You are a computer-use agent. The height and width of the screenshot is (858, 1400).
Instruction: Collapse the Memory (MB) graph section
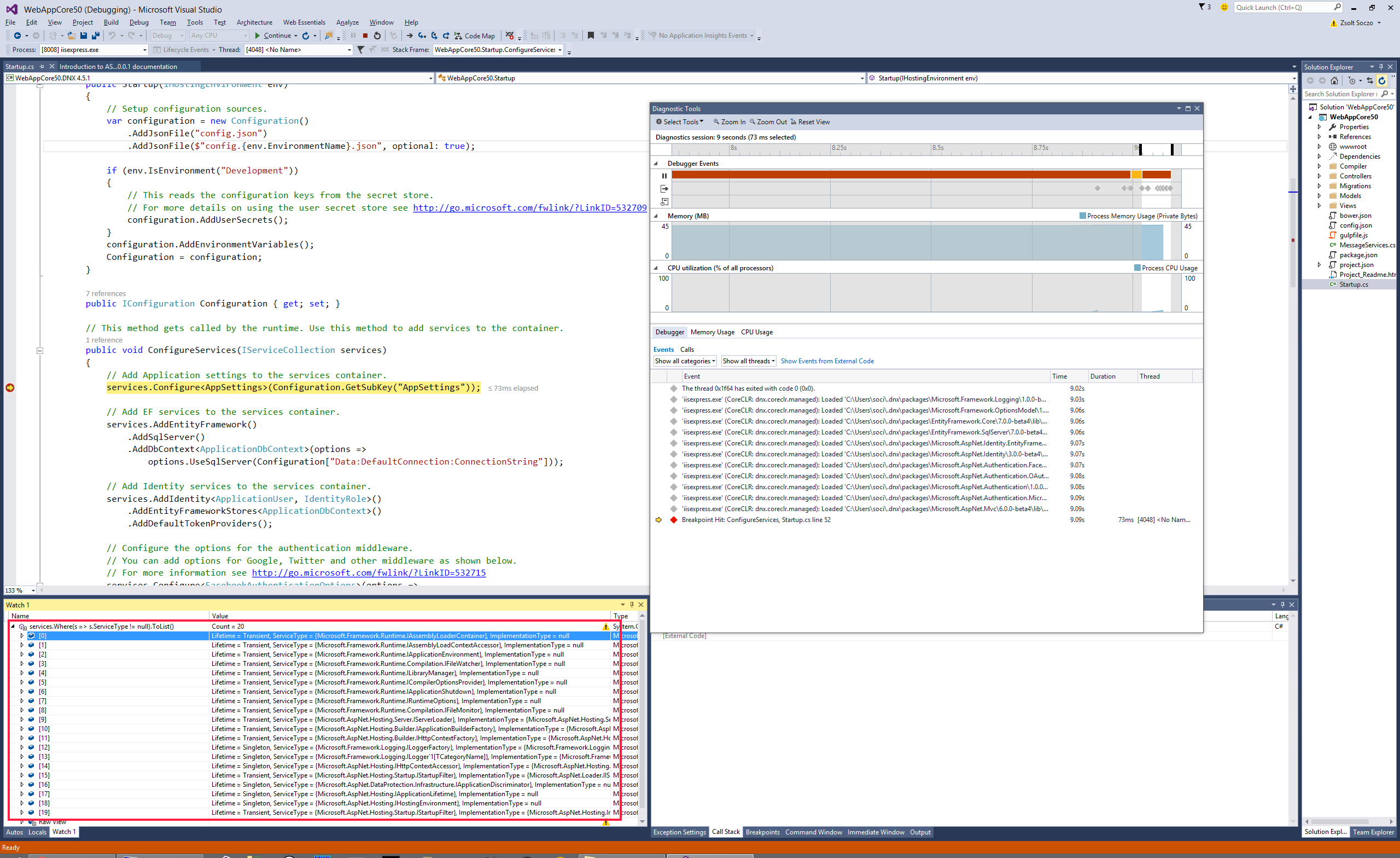coord(656,216)
